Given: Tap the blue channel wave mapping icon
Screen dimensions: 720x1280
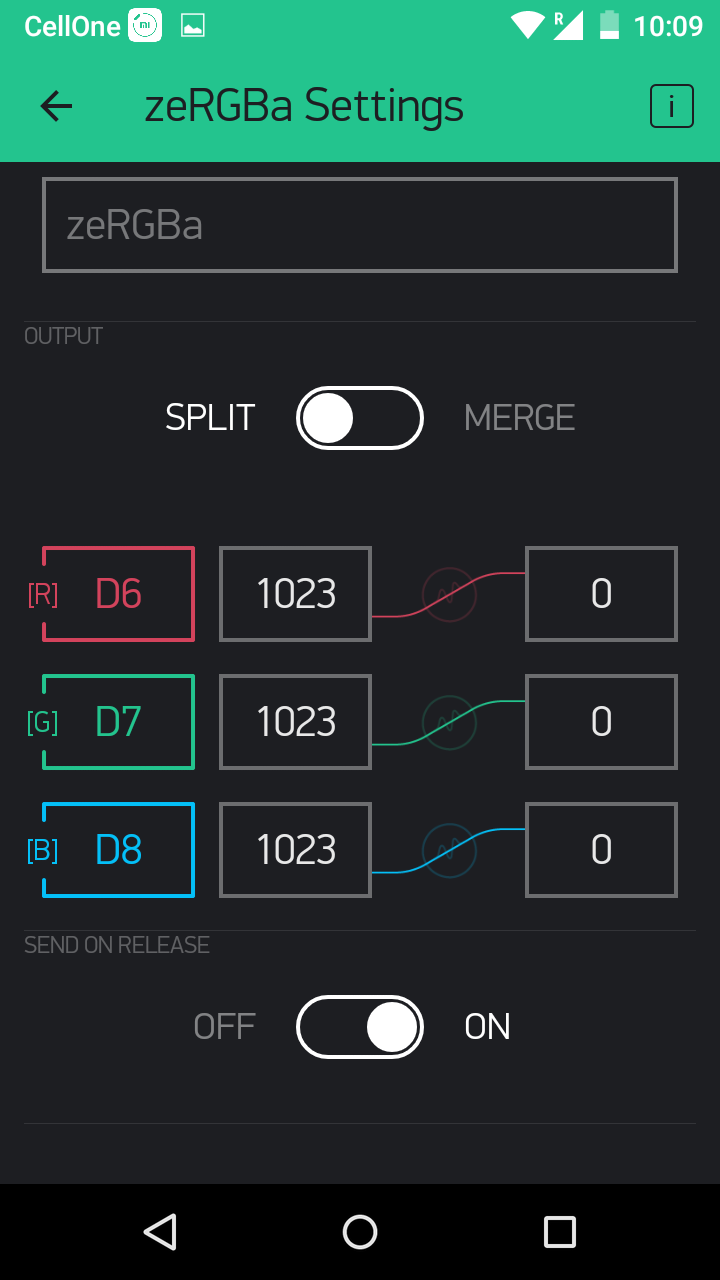Looking at the screenshot, I should click(449, 850).
